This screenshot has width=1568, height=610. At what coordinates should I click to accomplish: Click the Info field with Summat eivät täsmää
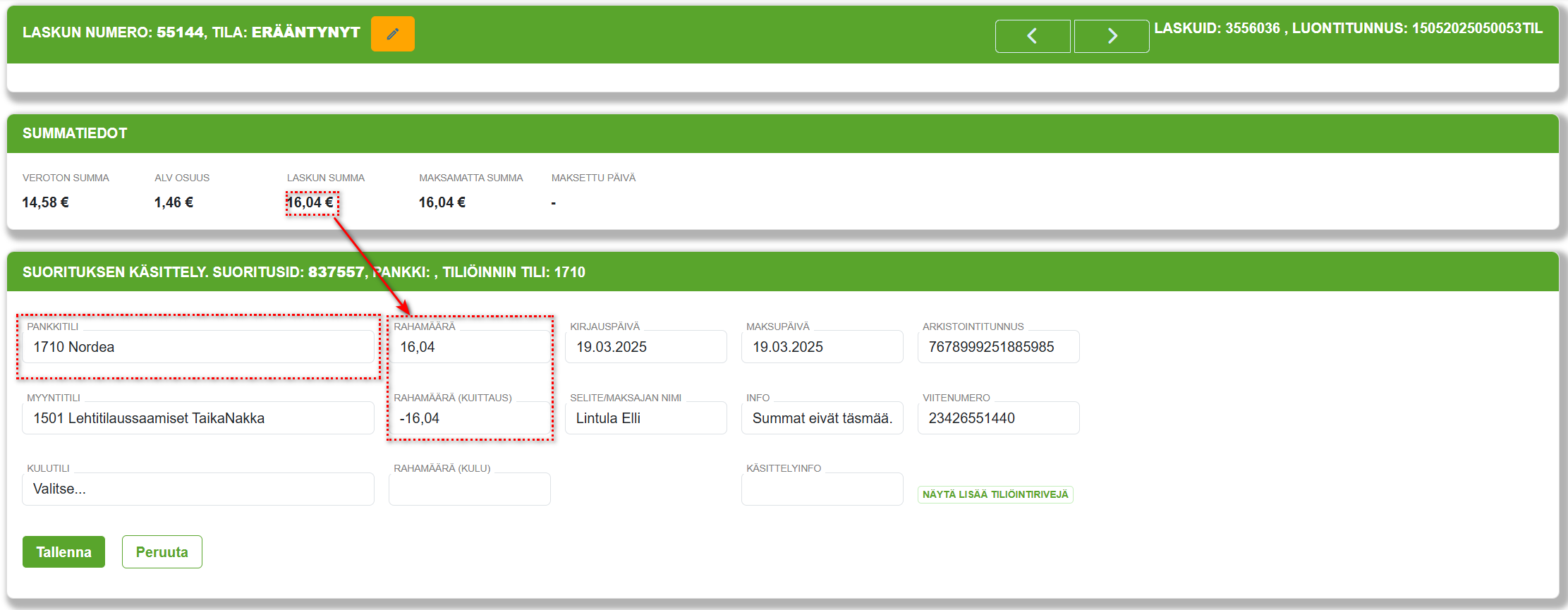tap(822, 418)
